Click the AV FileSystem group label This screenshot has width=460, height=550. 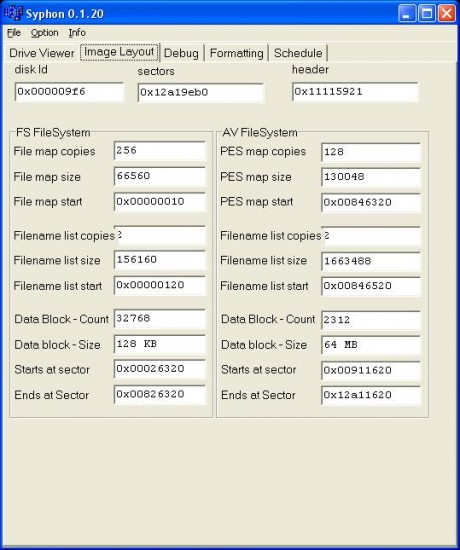coord(260,133)
